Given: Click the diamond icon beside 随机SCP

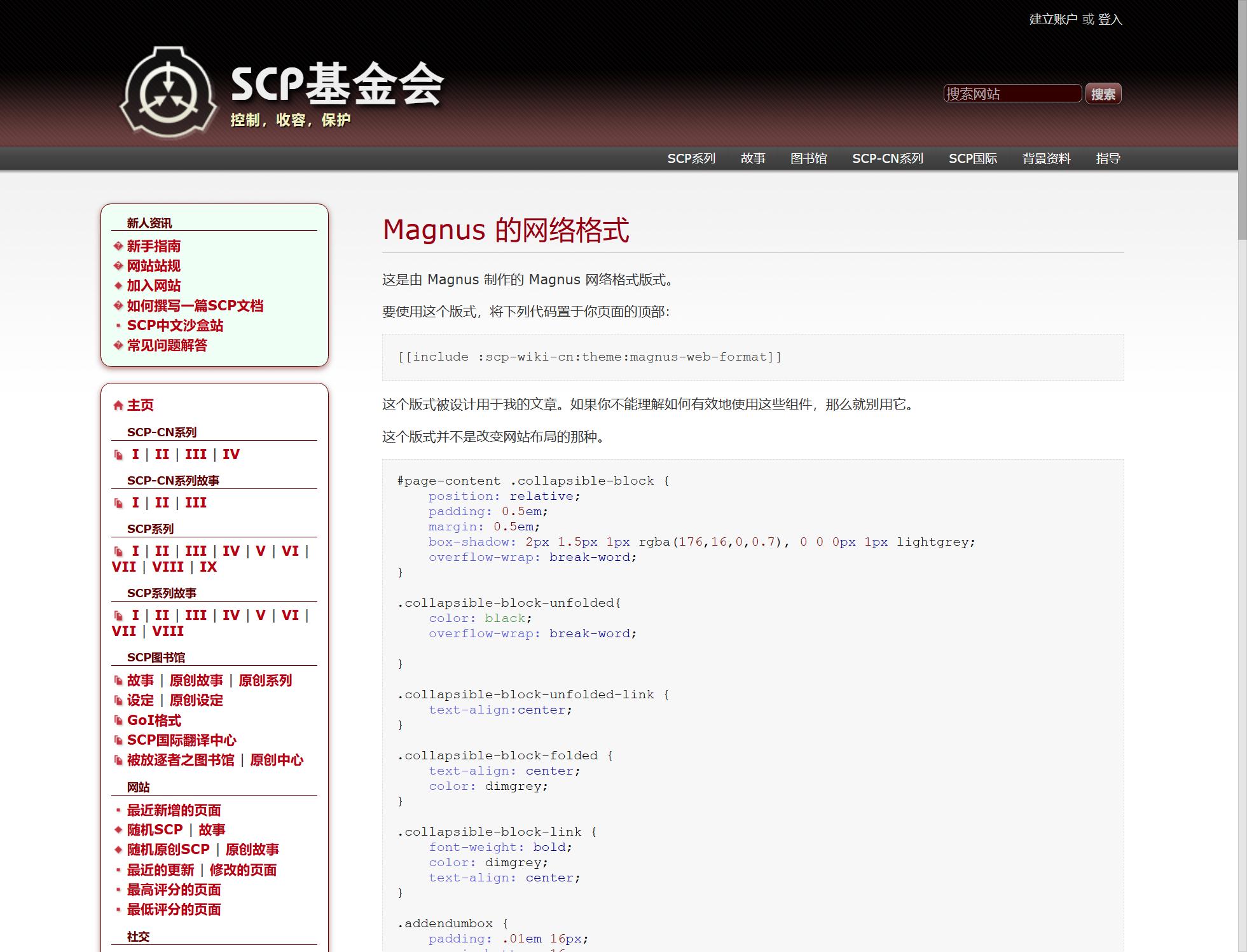Looking at the screenshot, I should pyautogui.click(x=117, y=830).
